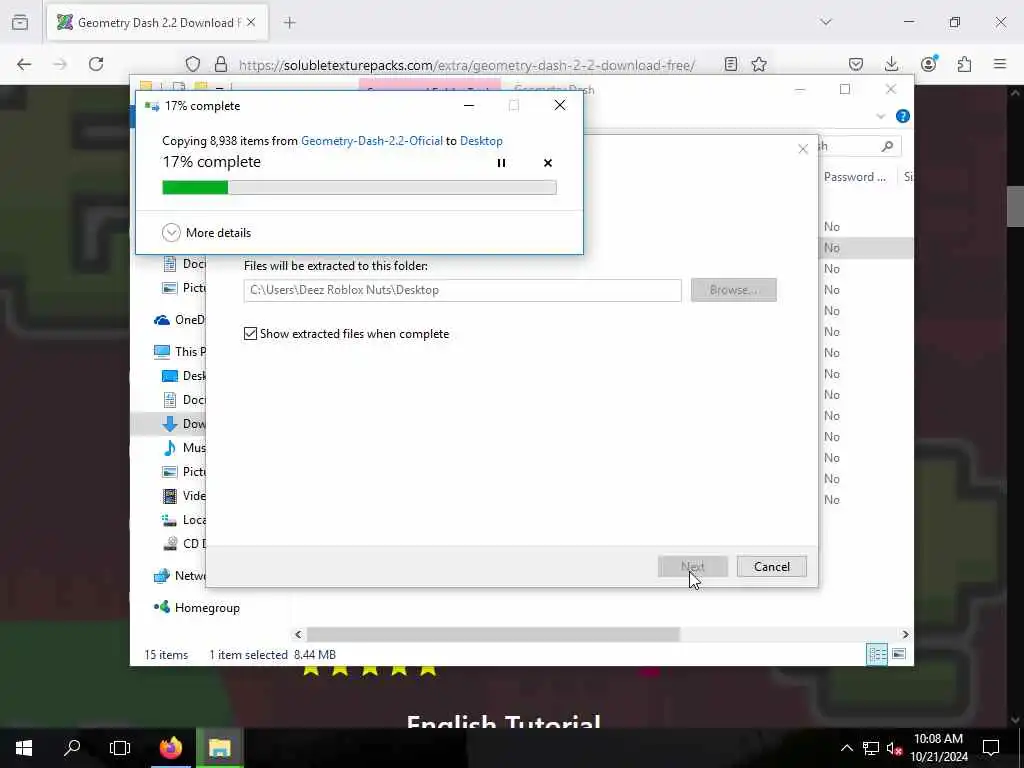Image resolution: width=1024 pixels, height=768 pixels.
Task: Open Task View on taskbar
Action: [x=120, y=748]
